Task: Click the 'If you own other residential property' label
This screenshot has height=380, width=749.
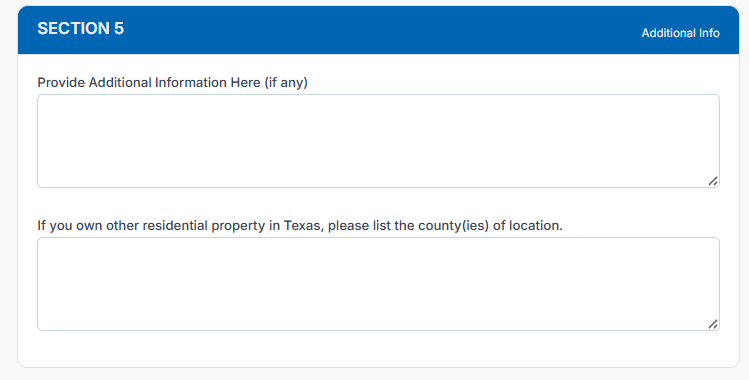Action: 300,225
